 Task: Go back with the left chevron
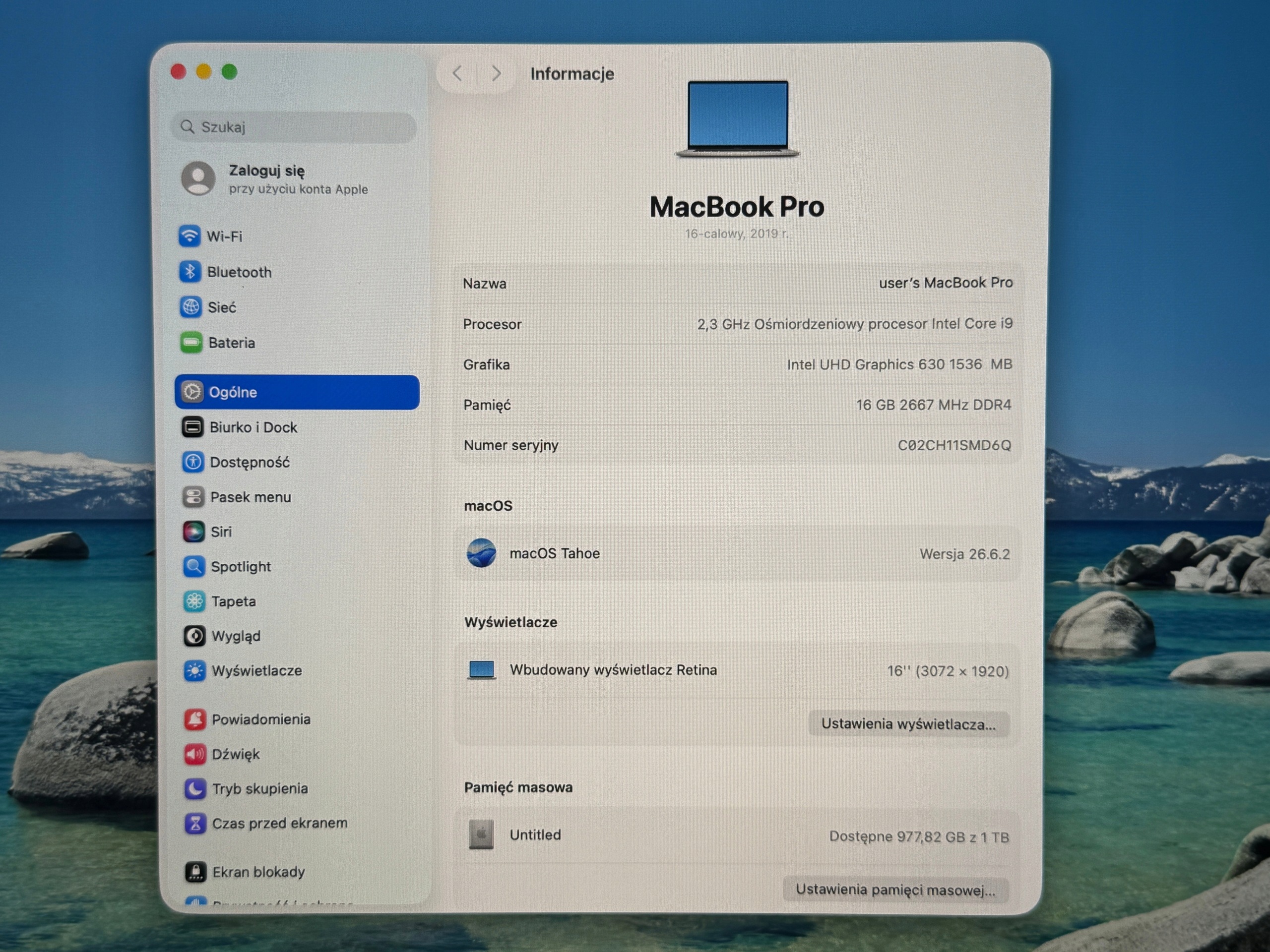click(x=457, y=73)
